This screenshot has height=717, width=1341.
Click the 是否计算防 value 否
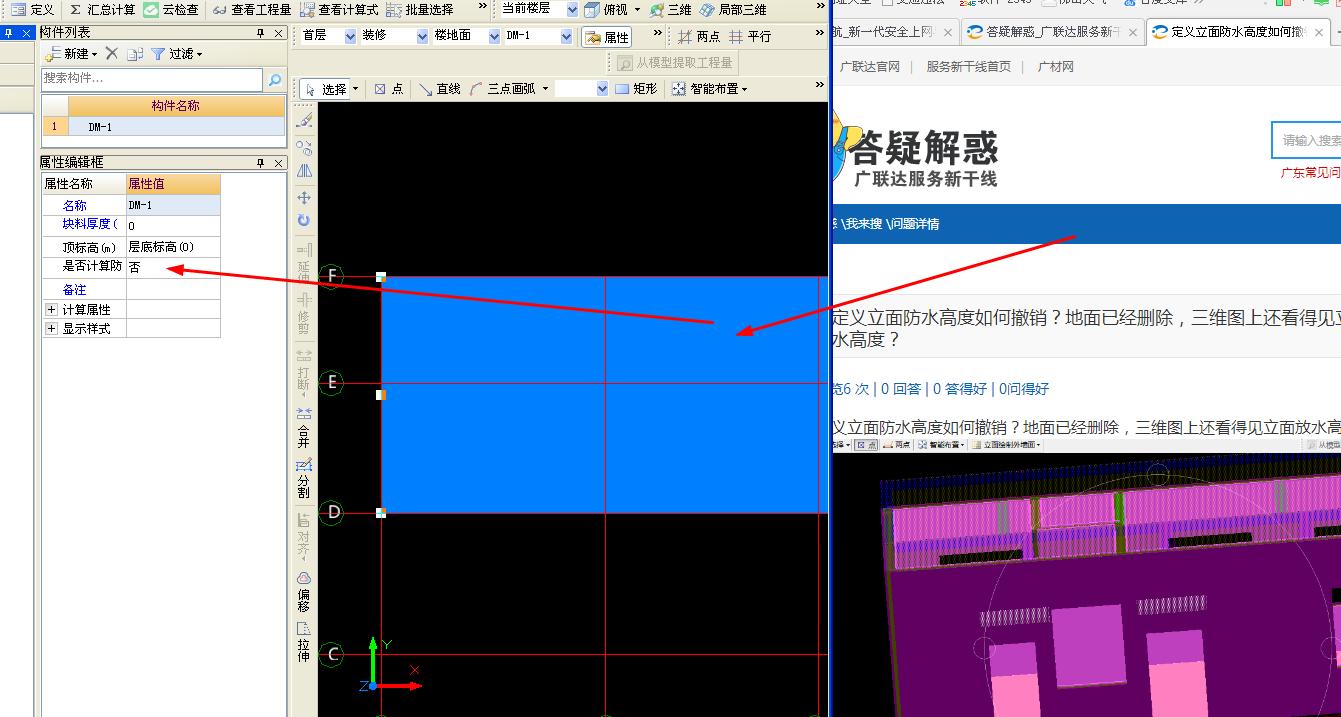173,267
